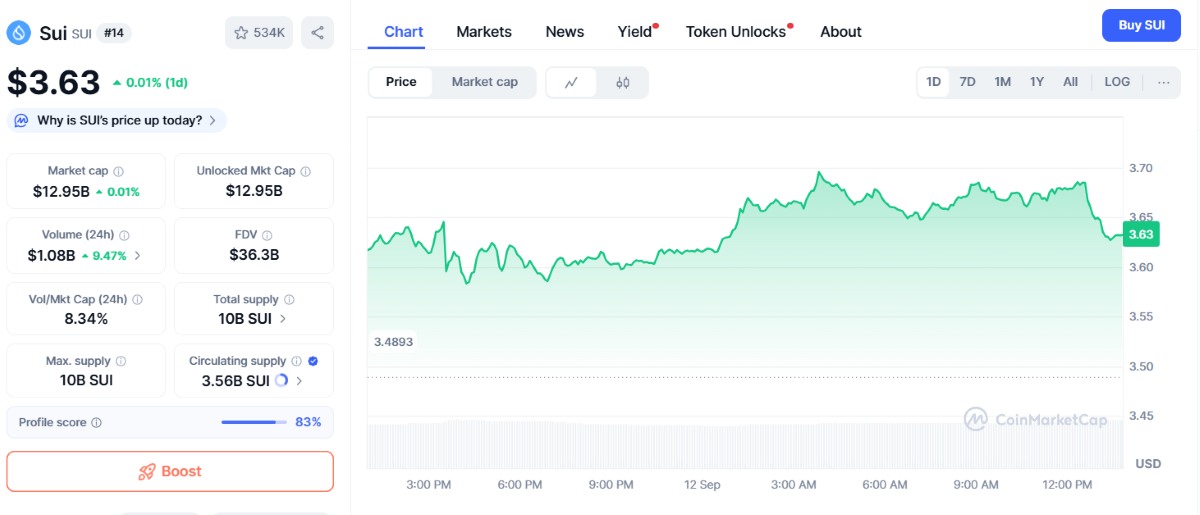The width and height of the screenshot is (1200, 515).
Task: Open Total supply info icon
Action: 289,299
